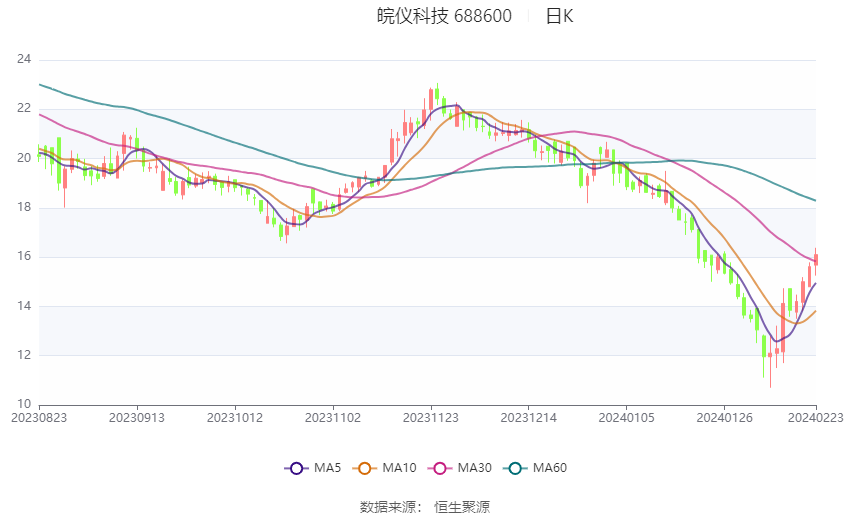Click x-axis date label 20240105

tap(627, 418)
